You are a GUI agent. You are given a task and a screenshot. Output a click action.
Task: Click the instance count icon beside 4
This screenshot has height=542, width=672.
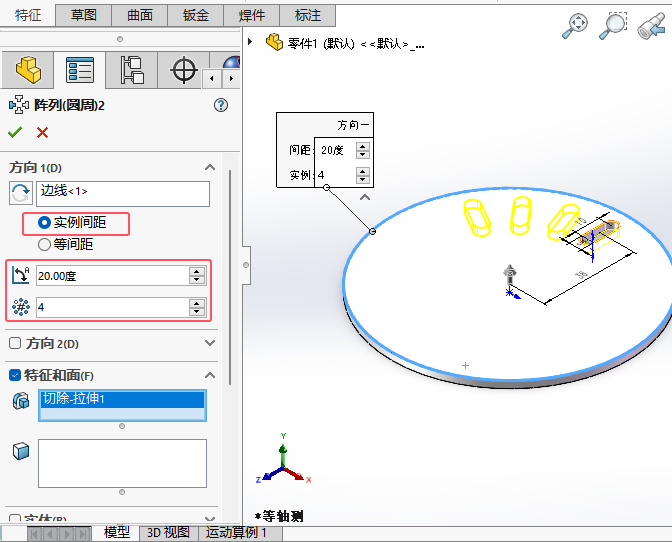click(21, 307)
